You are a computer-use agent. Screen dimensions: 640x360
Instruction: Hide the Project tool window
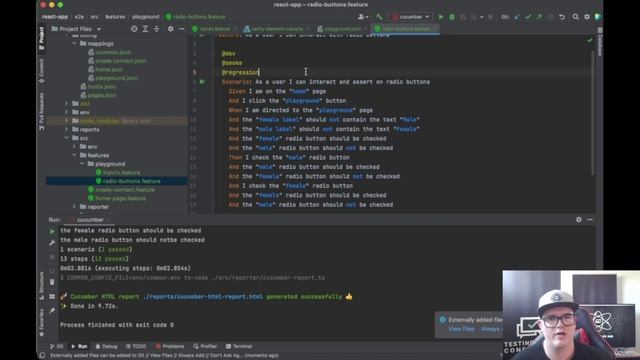tap(182, 29)
